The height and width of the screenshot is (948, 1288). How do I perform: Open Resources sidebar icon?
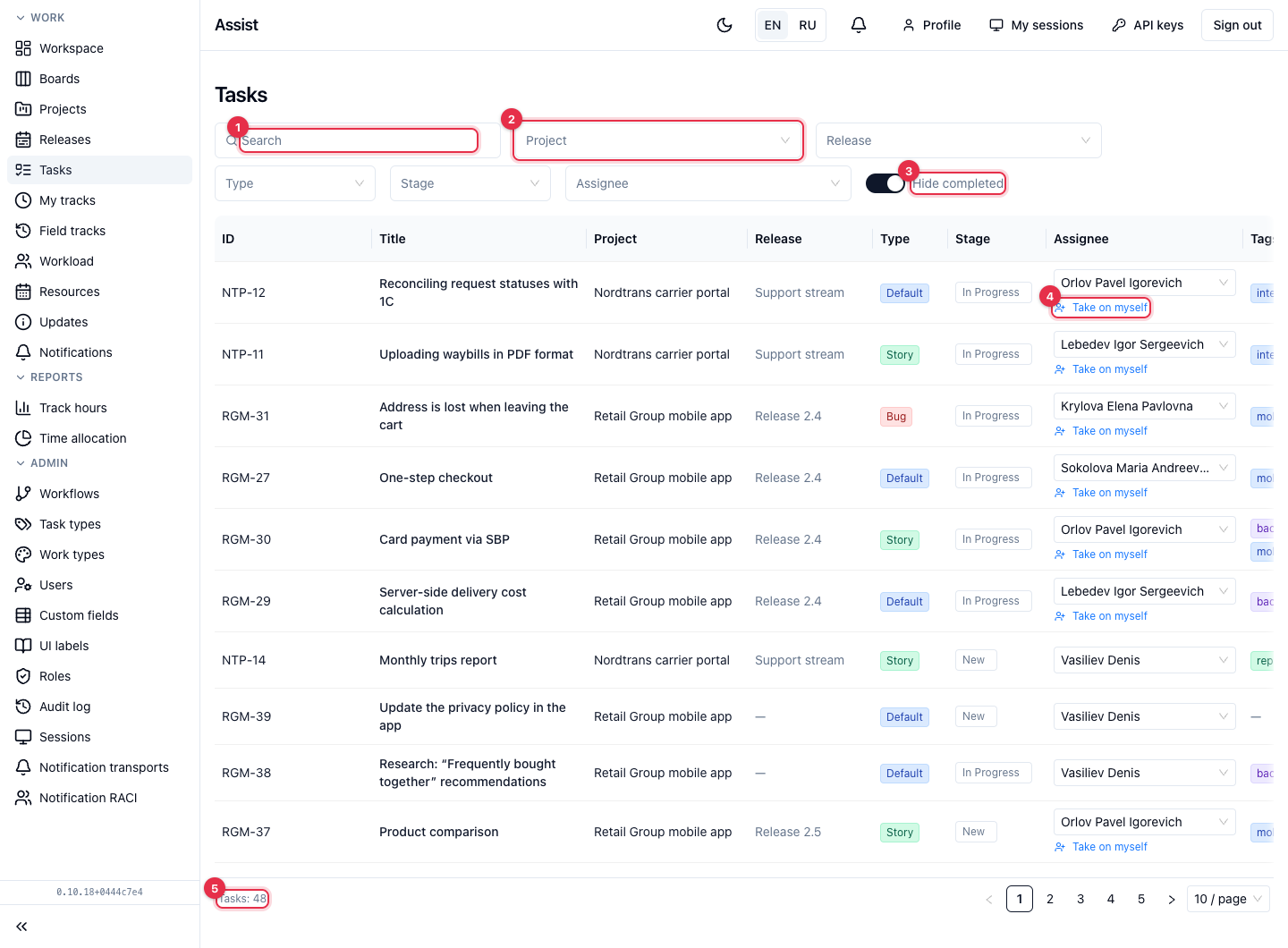[23, 292]
